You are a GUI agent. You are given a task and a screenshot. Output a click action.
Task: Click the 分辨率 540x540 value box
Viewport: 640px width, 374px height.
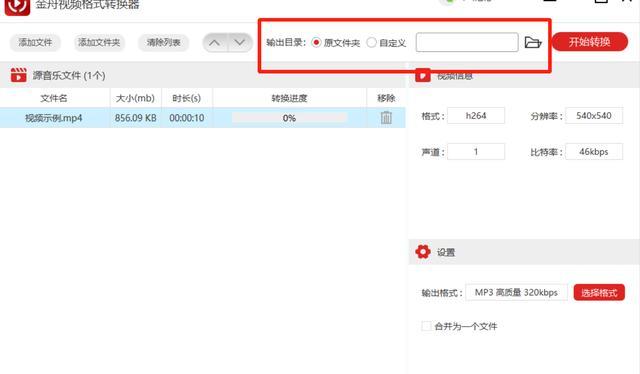point(594,116)
